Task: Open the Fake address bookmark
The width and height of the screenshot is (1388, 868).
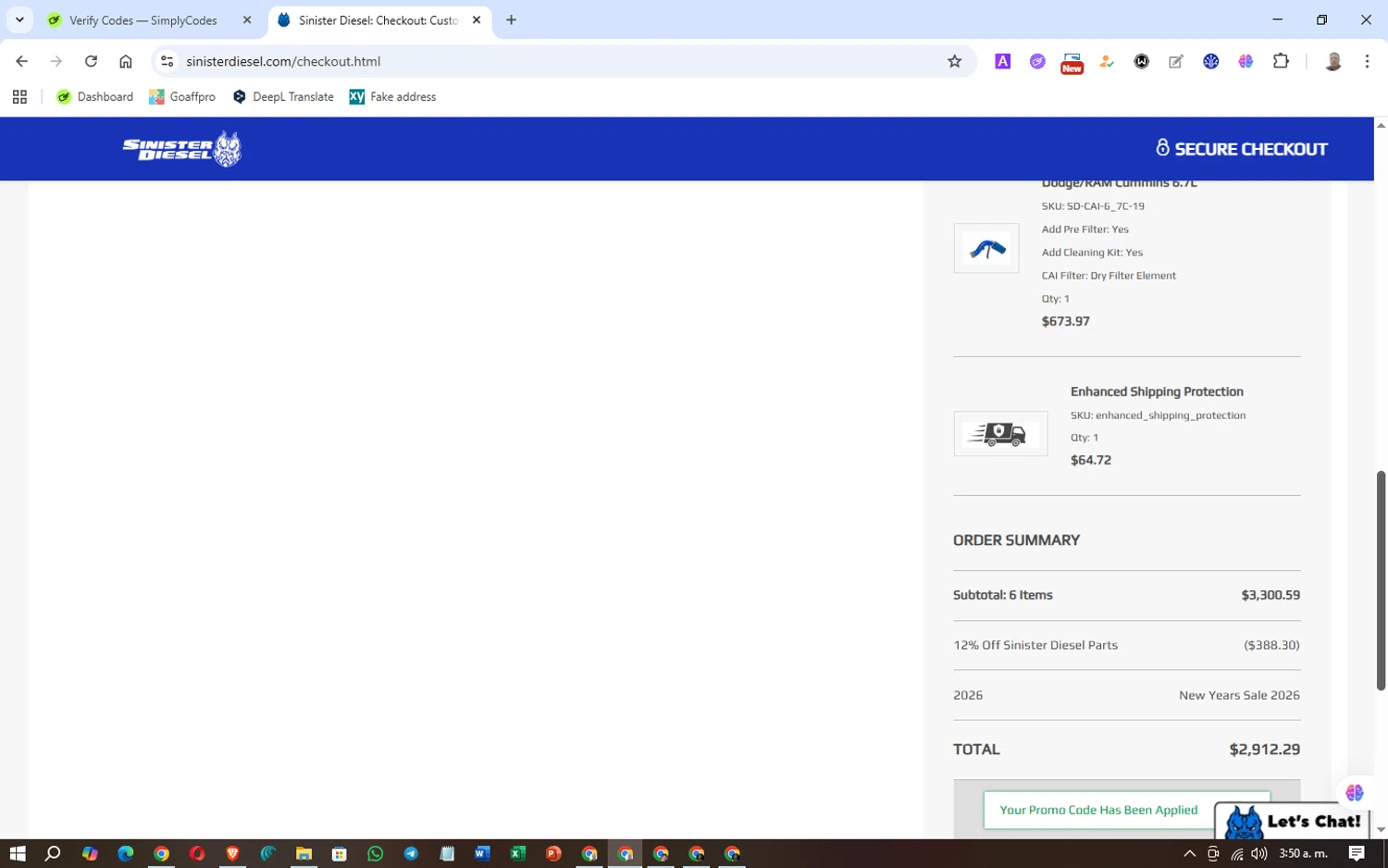Action: coord(392,96)
